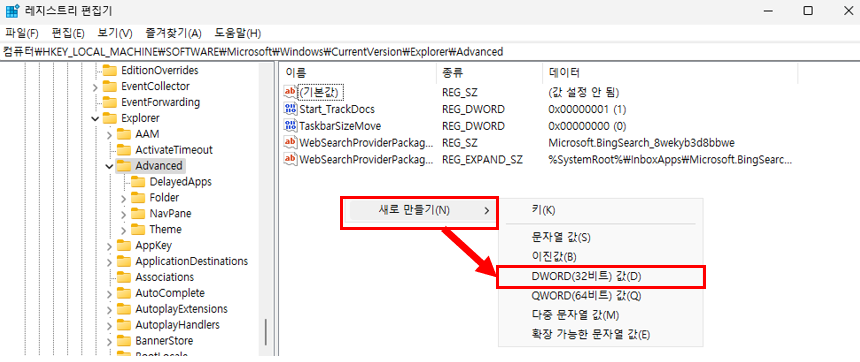Viewport: 860px width, 362px height.
Task: Expand the Theme tree node
Action: (123, 230)
